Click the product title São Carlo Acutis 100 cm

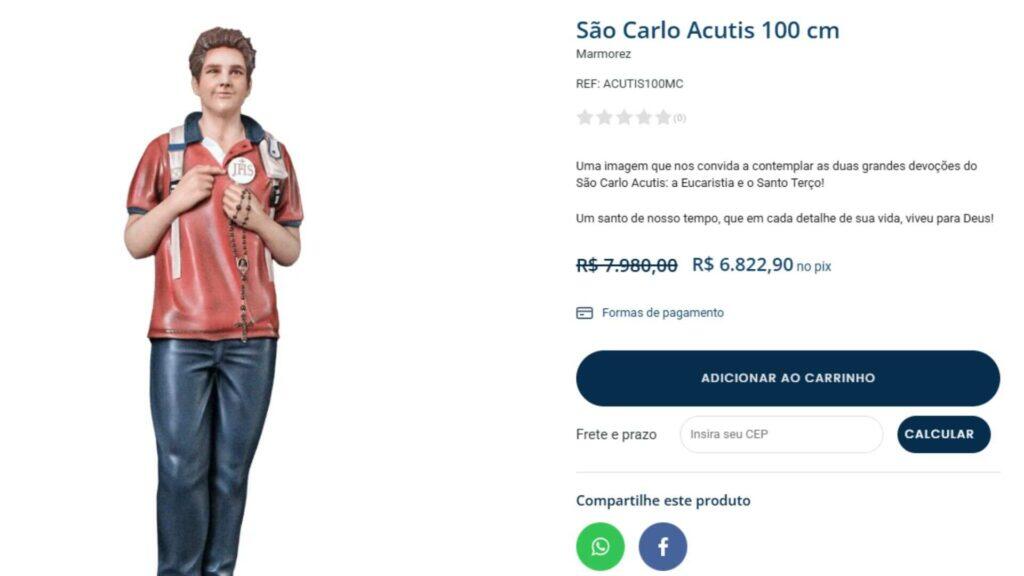(707, 30)
